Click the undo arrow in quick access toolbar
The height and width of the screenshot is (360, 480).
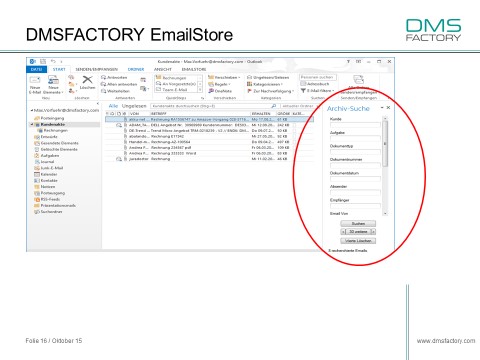(x=53, y=61)
